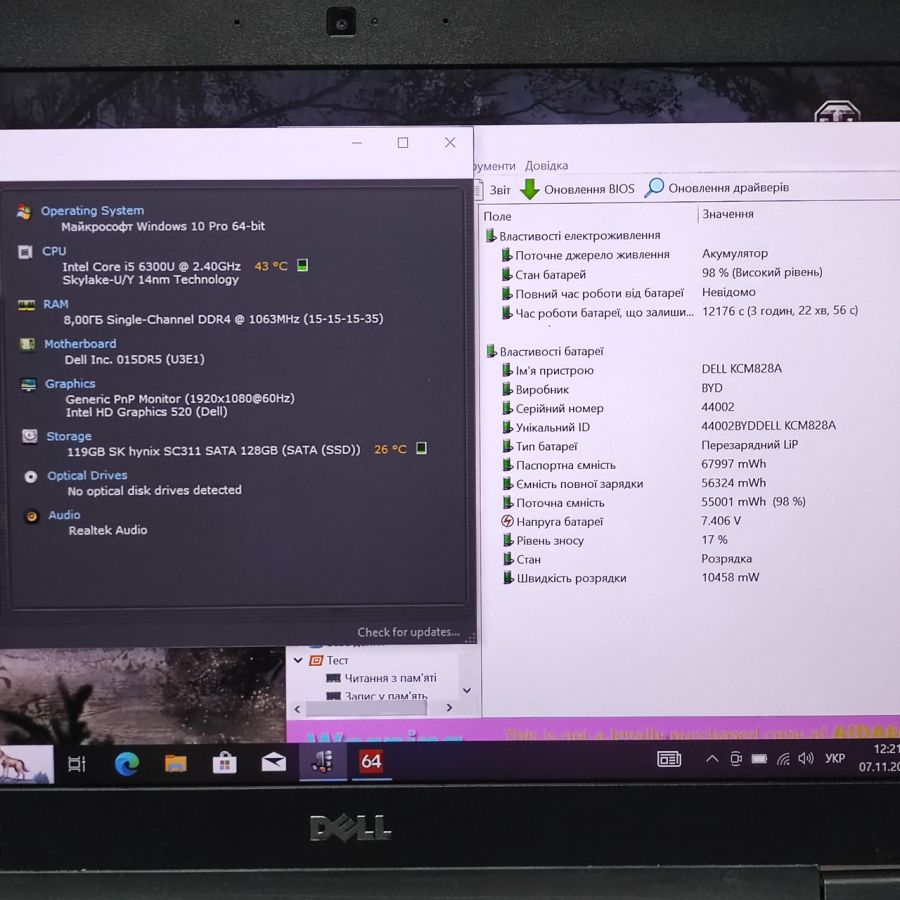Click the Напруга батареї lightning icon
The width and height of the screenshot is (900, 900).
pyautogui.click(x=508, y=521)
